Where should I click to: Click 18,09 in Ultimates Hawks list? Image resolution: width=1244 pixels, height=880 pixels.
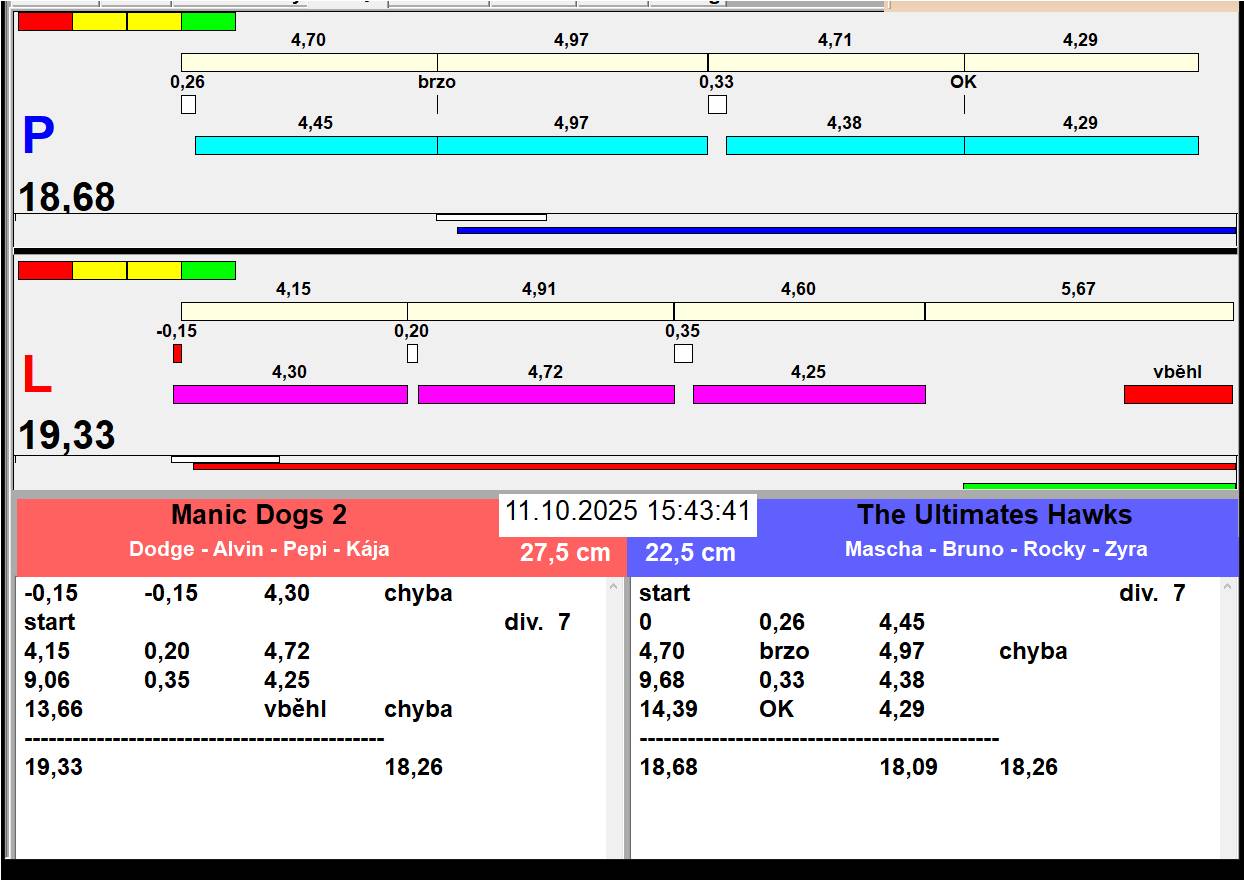[x=908, y=767]
